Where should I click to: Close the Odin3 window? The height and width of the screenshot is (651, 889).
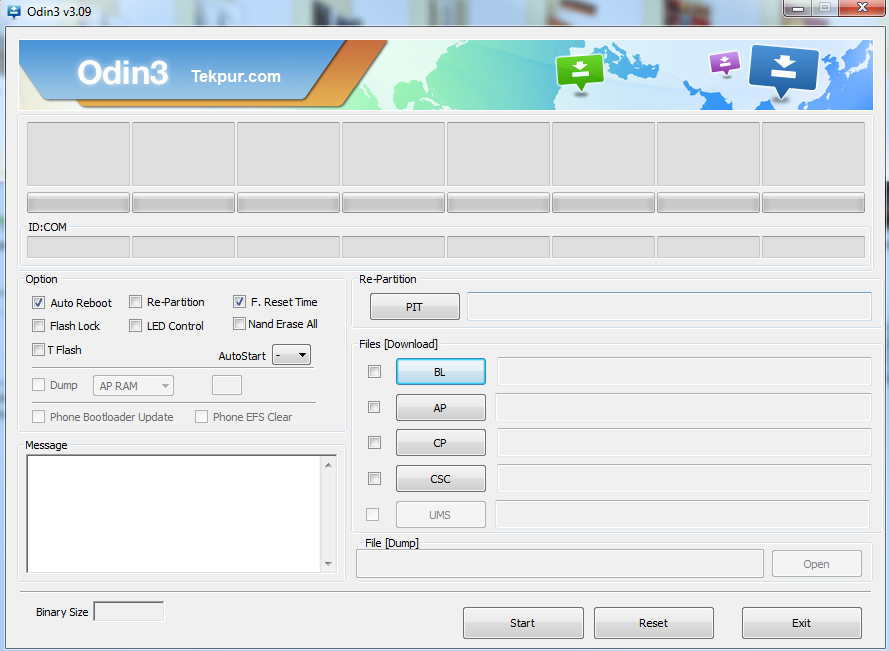click(x=862, y=8)
